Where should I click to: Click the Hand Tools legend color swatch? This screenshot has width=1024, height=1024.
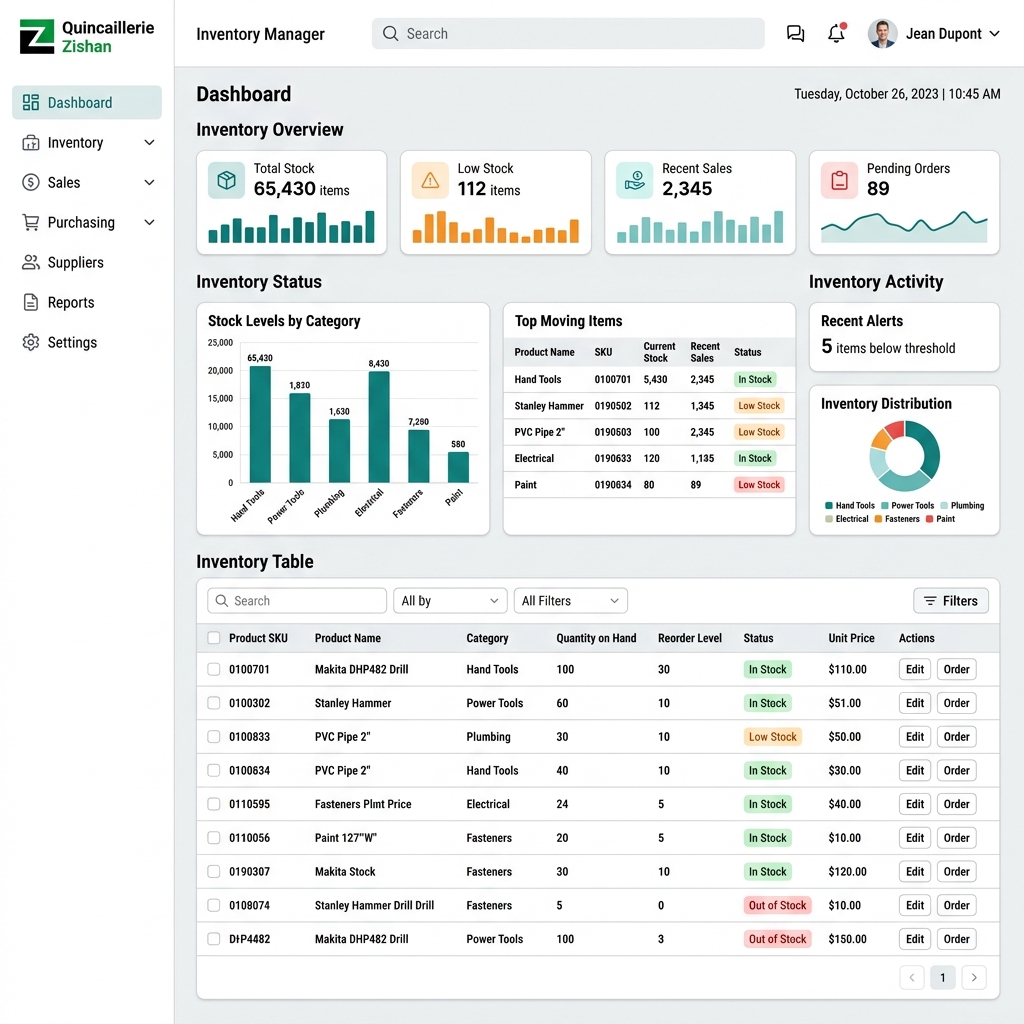829,505
